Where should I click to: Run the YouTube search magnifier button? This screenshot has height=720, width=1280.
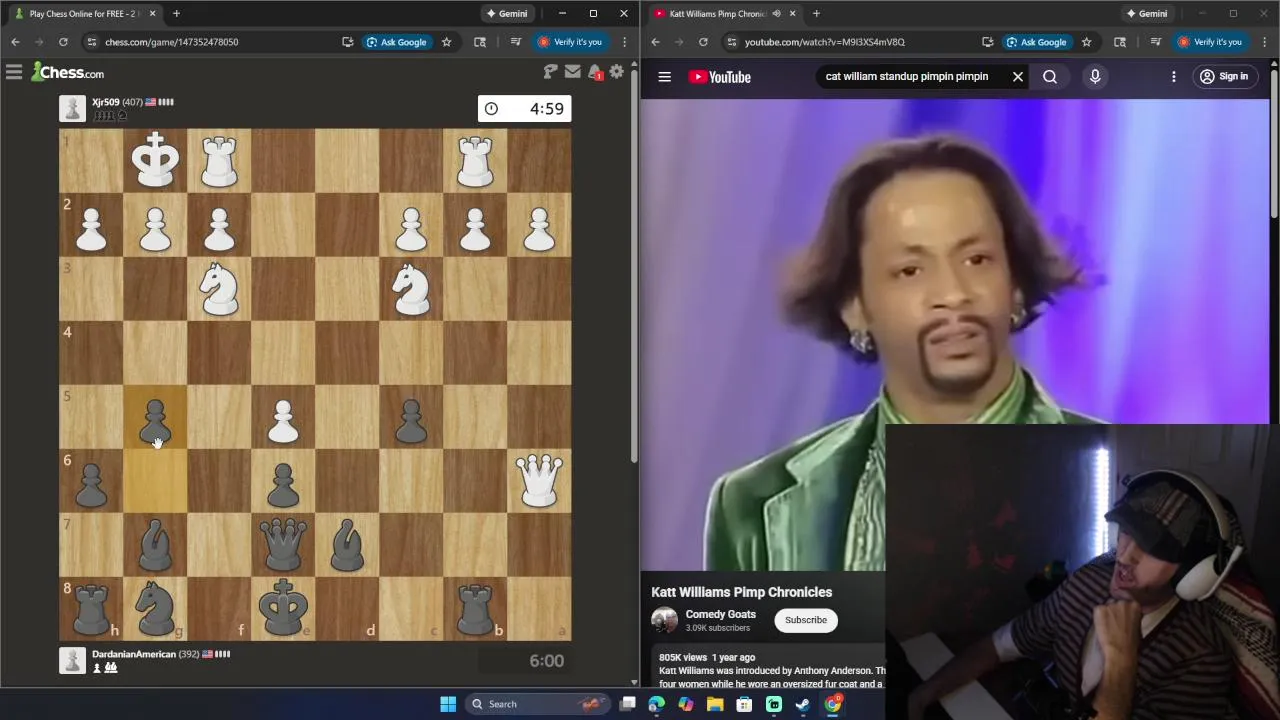(1050, 77)
